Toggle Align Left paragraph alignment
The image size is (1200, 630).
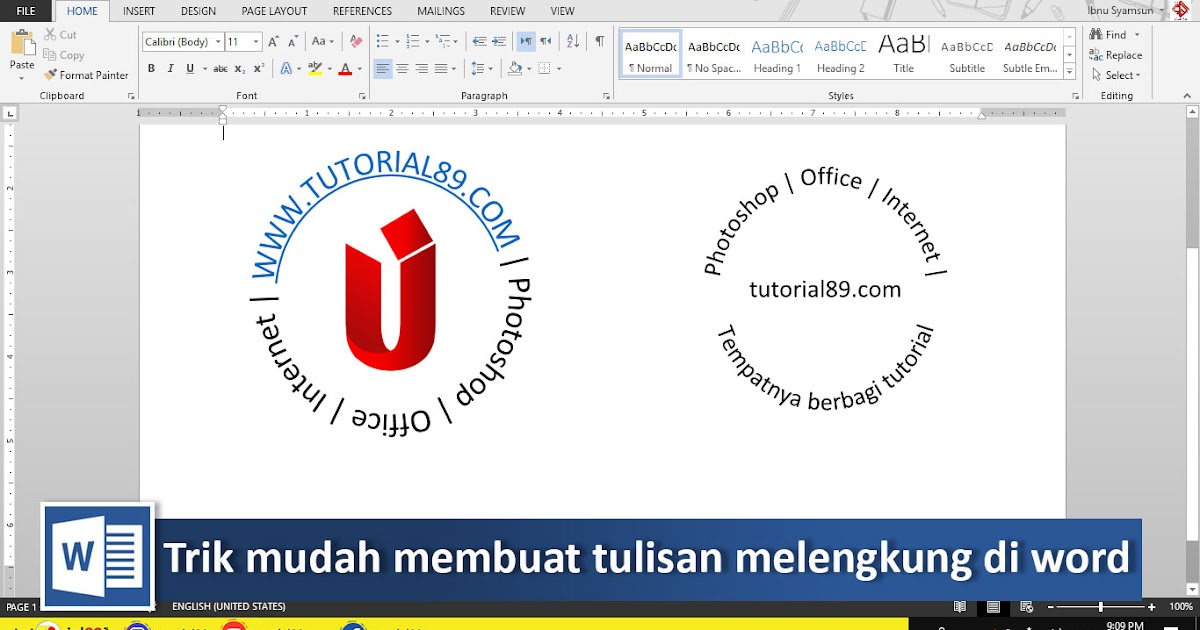383,69
